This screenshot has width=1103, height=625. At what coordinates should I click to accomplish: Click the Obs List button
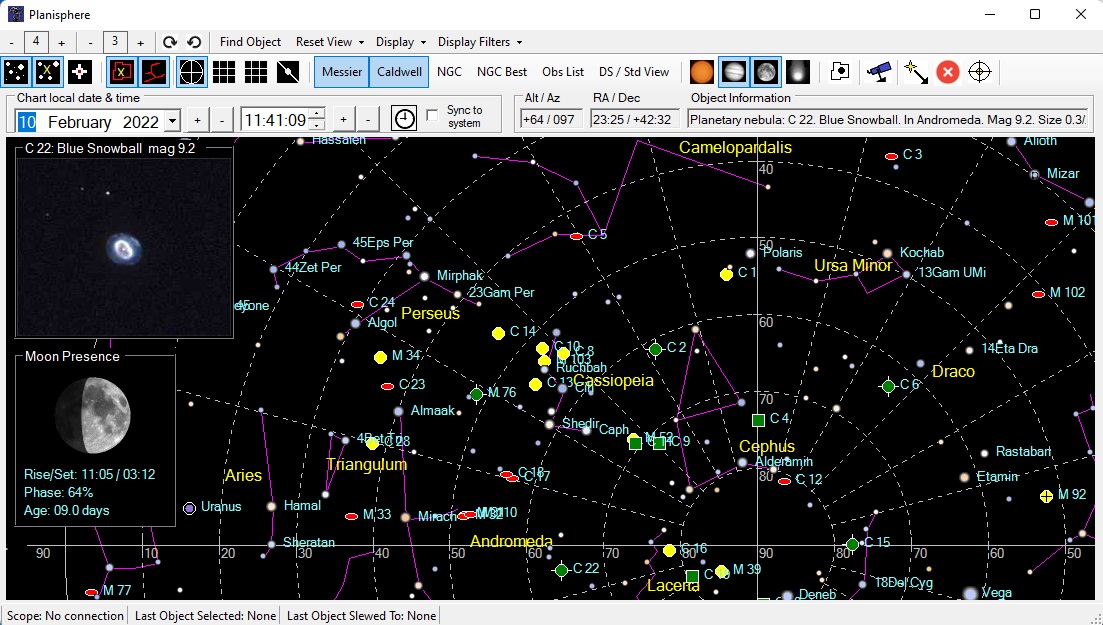[563, 72]
